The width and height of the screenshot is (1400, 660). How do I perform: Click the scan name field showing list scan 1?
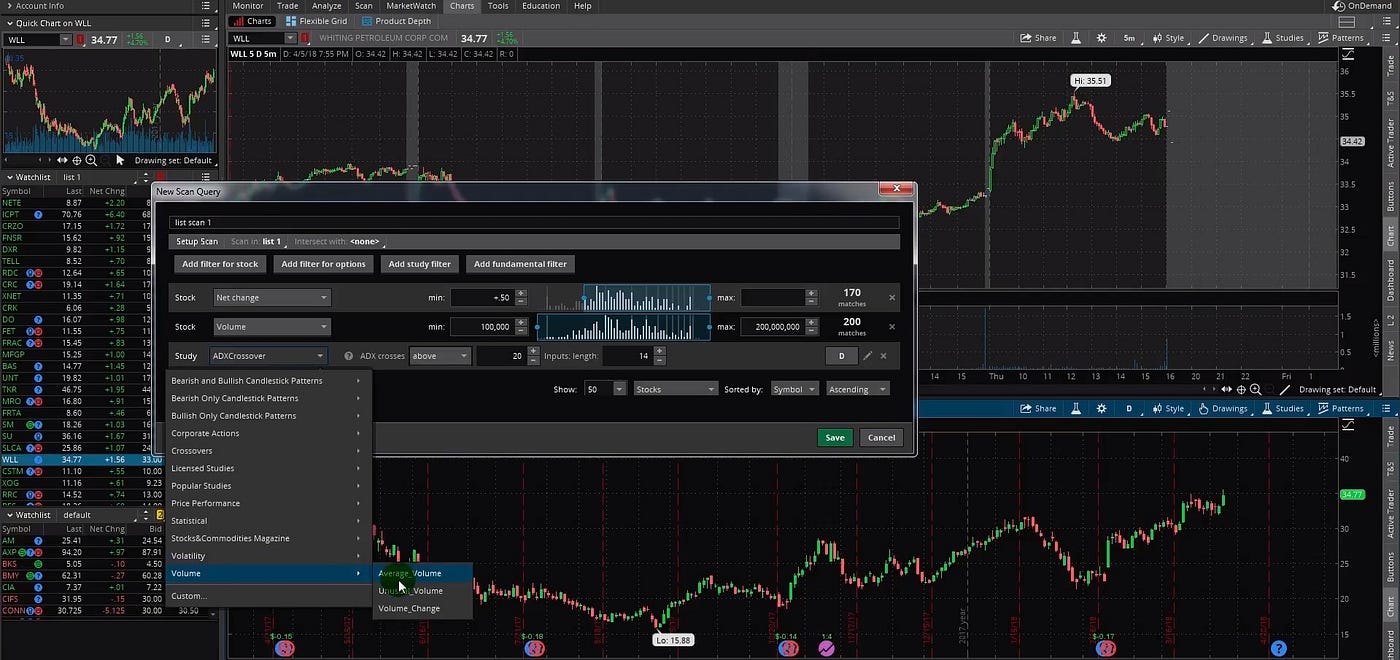pyautogui.click(x=530, y=222)
